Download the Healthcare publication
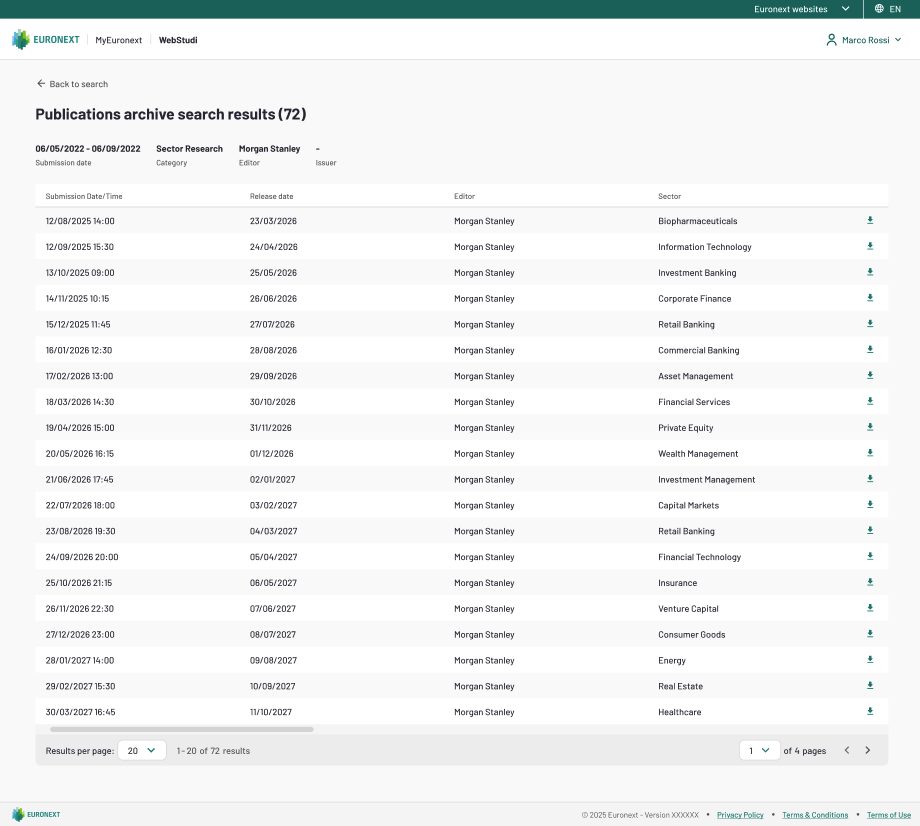This screenshot has width=920, height=826. 870,711
